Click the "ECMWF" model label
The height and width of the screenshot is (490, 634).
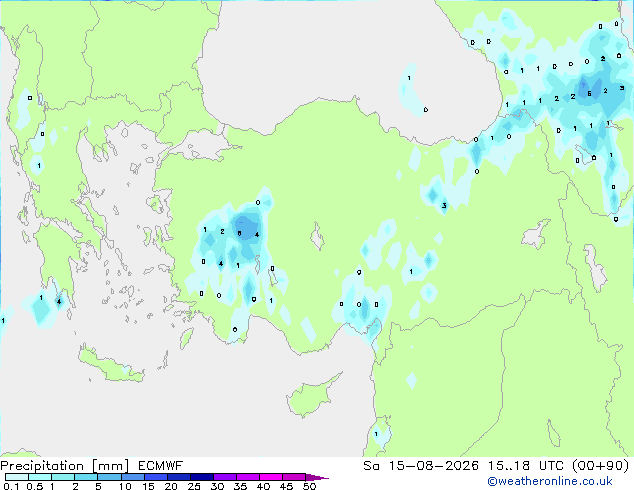[x=161, y=466]
